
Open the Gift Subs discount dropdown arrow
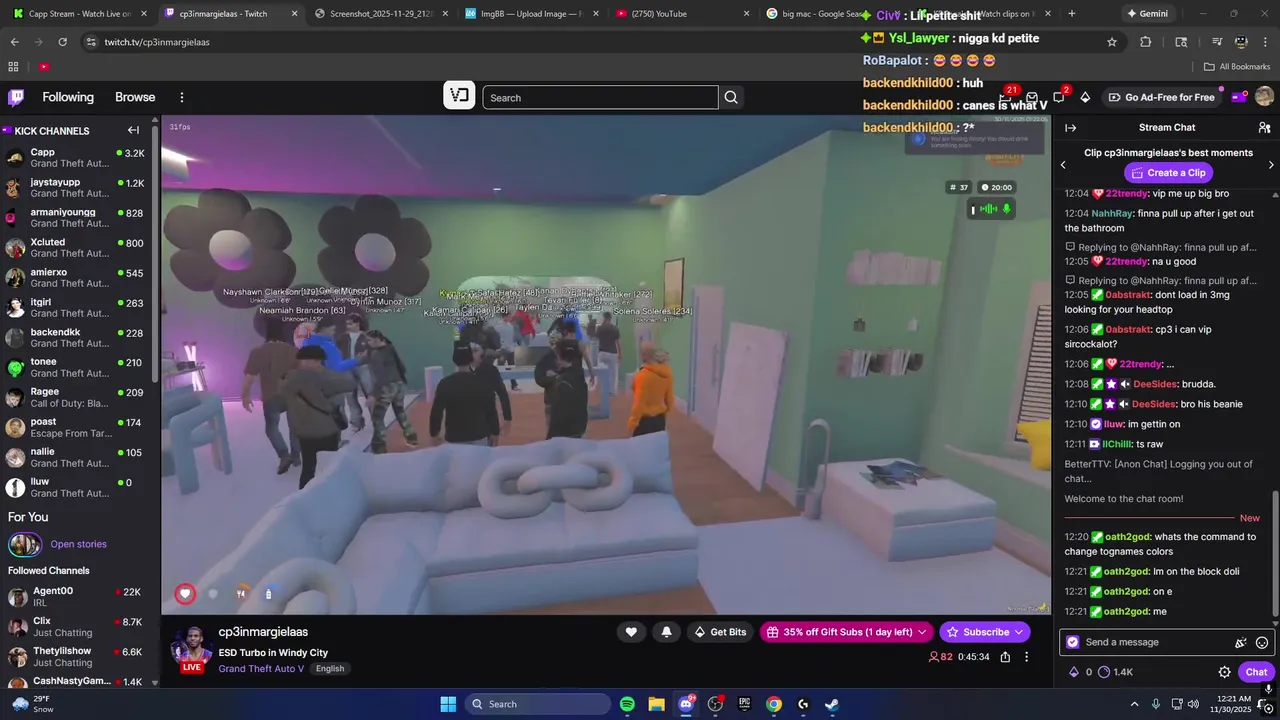pyautogui.click(x=922, y=632)
